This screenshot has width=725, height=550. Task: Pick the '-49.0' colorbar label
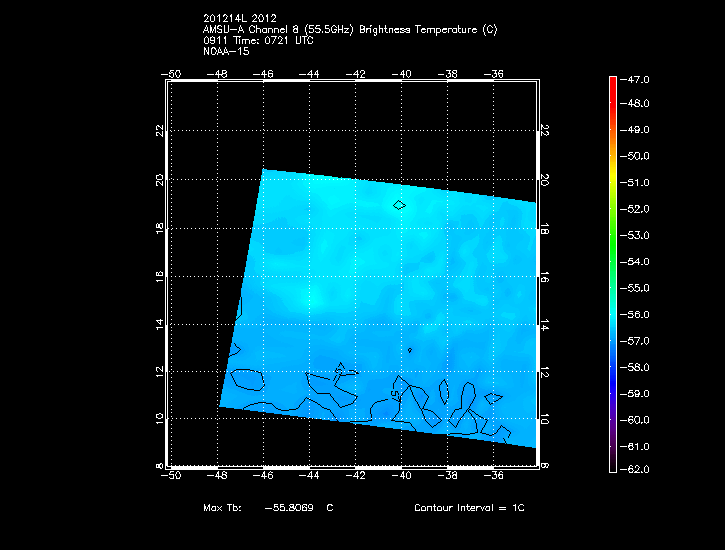(x=634, y=129)
